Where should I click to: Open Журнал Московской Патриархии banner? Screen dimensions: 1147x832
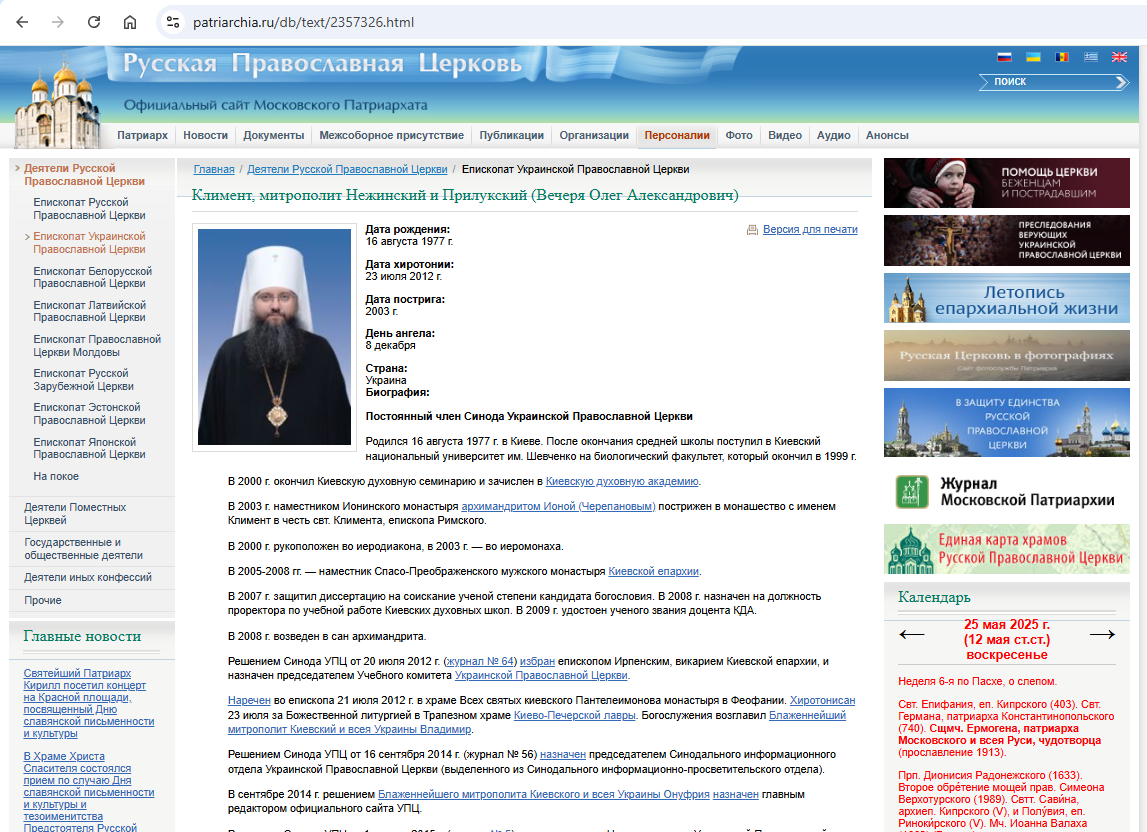(1007, 492)
